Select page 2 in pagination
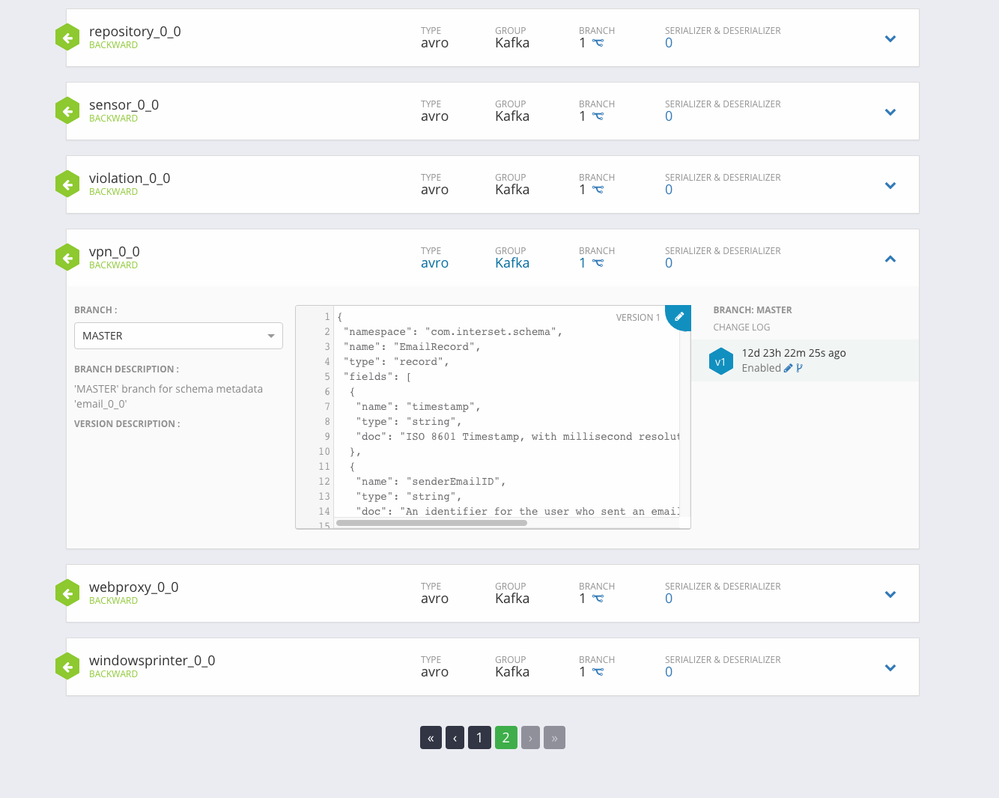999x798 pixels. 506,738
